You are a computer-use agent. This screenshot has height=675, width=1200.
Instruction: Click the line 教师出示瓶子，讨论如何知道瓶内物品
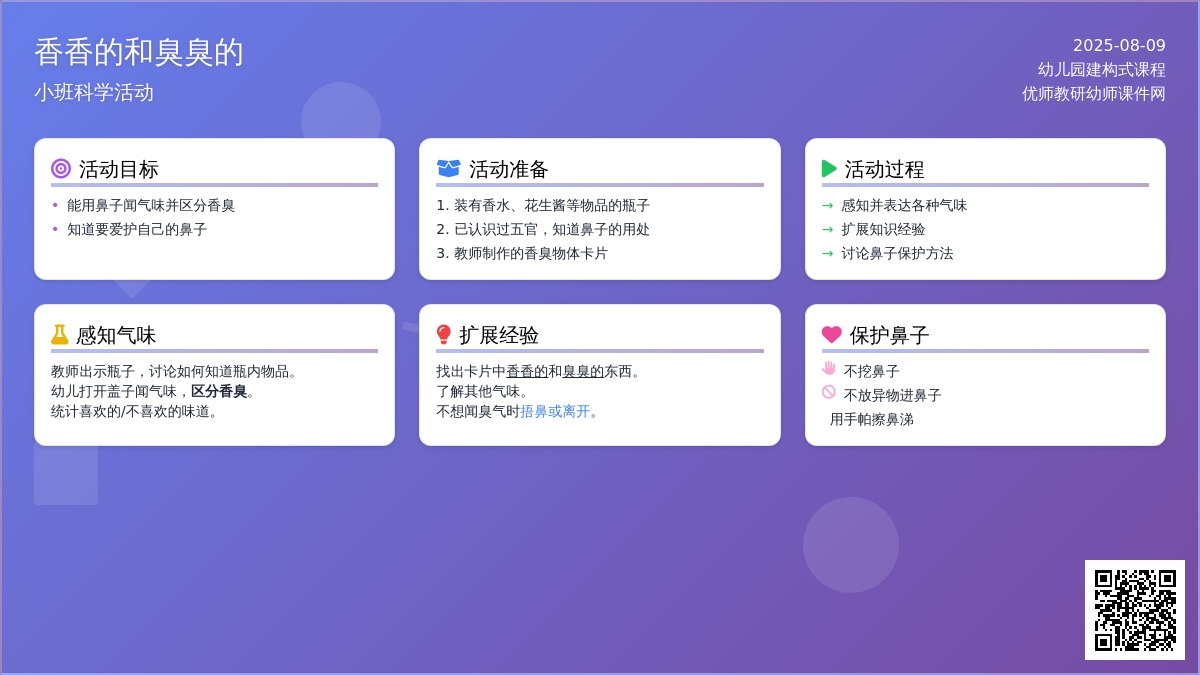(x=177, y=371)
